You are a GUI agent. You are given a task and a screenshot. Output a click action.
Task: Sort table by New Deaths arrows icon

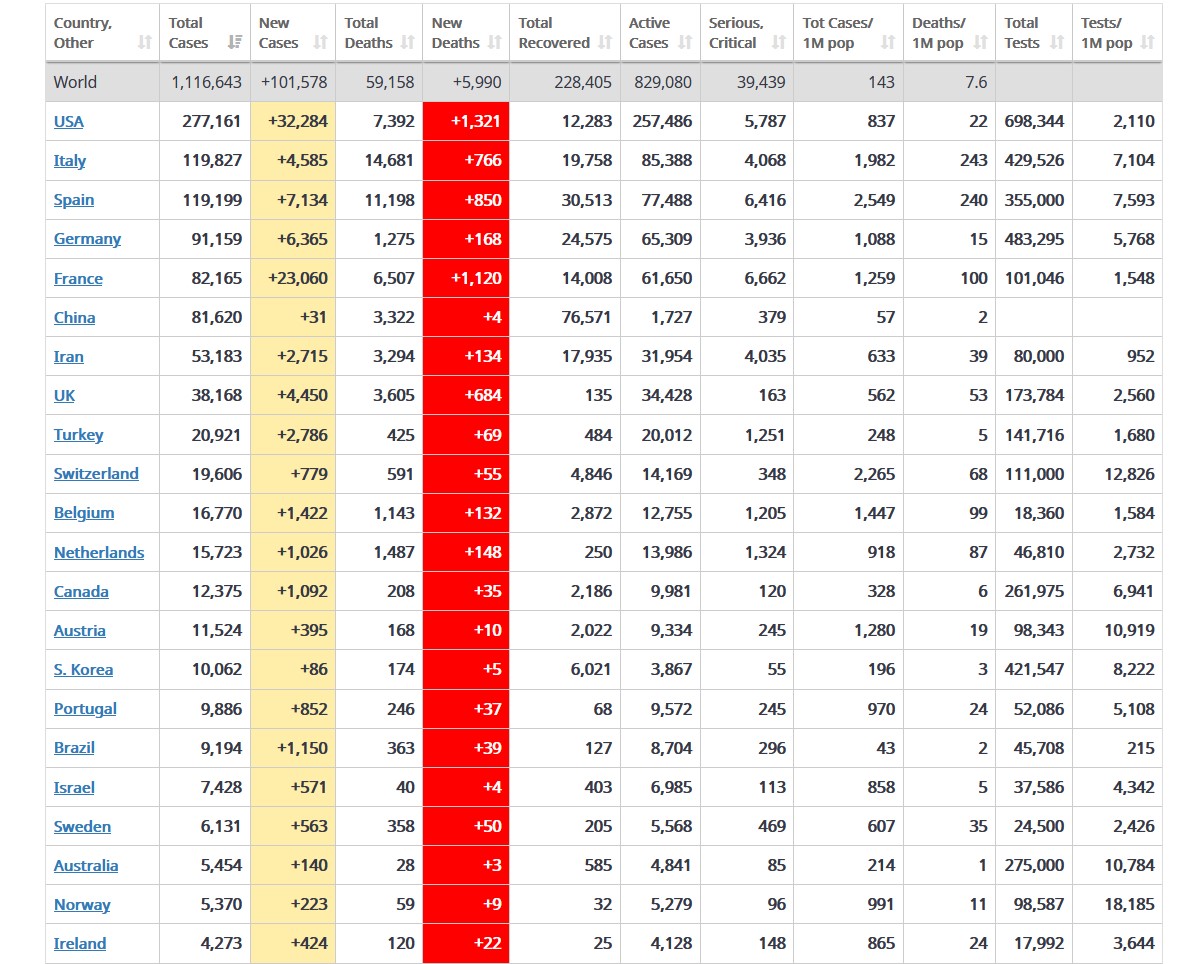coord(495,43)
